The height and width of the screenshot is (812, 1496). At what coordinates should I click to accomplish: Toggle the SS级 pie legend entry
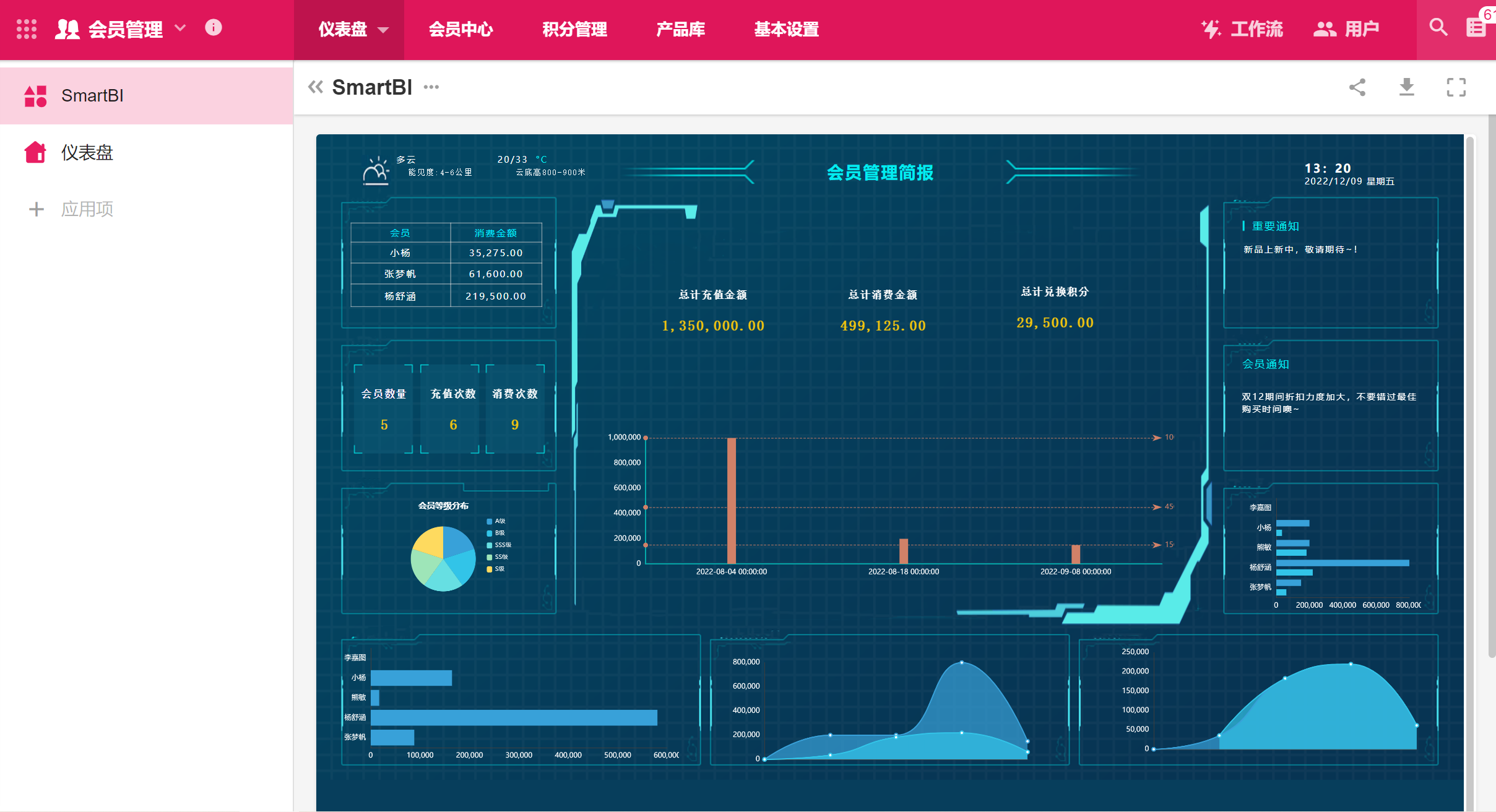tap(497, 557)
